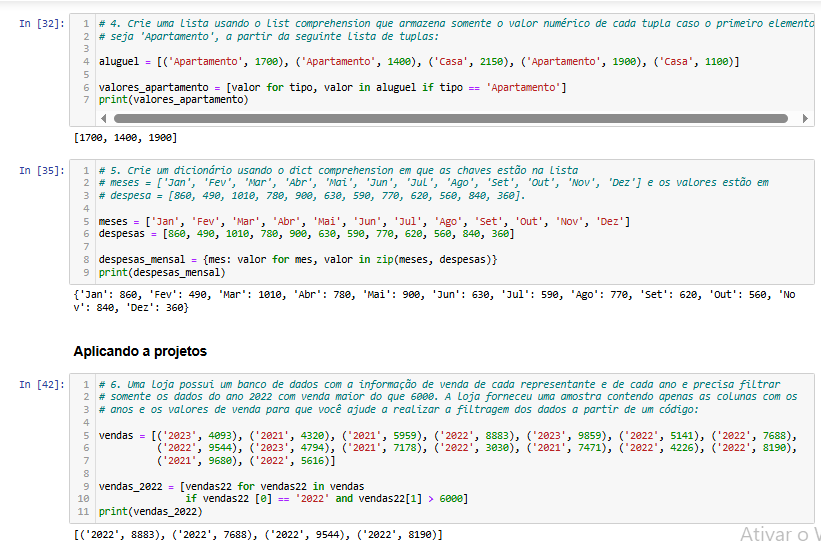The height and width of the screenshot is (548, 821).
Task: Place cursor on the 'aluguel =' list line
Action: point(419,62)
